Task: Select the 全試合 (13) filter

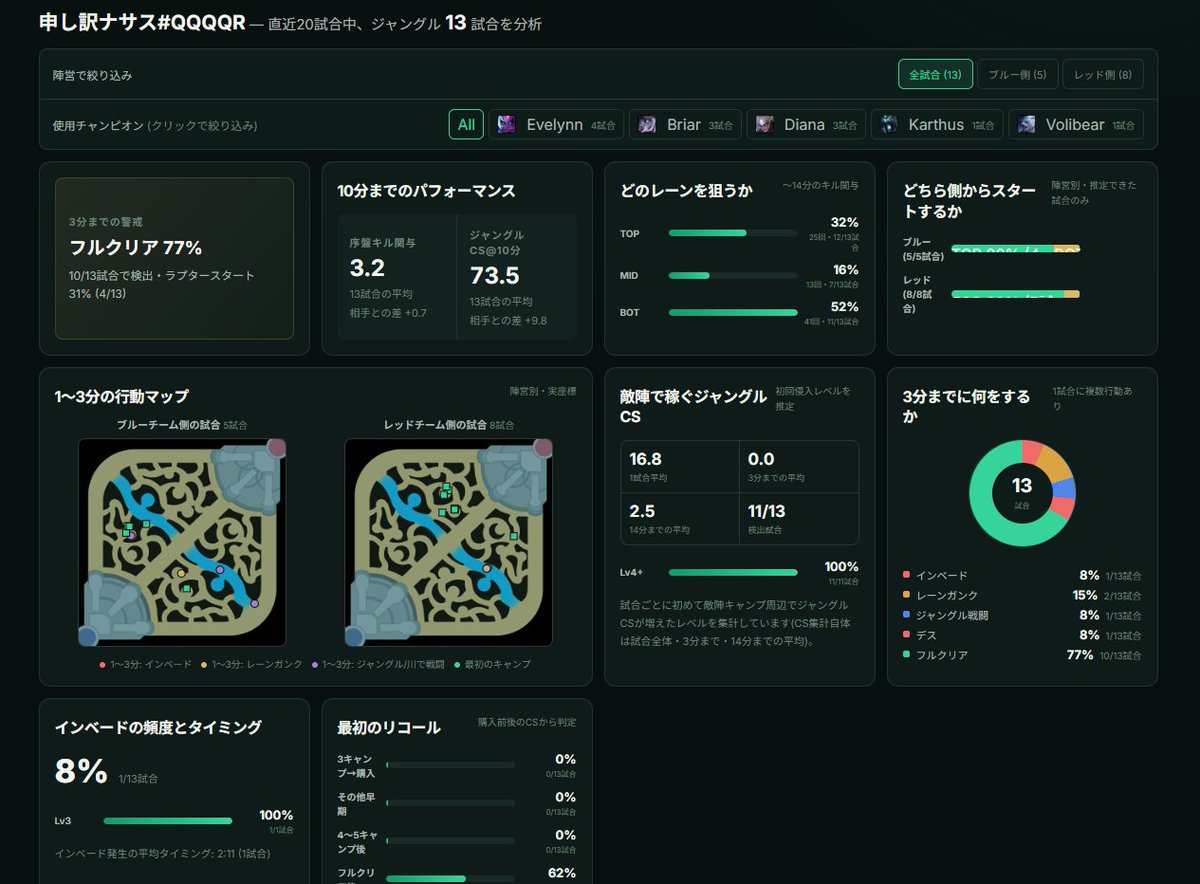Action: coord(935,74)
